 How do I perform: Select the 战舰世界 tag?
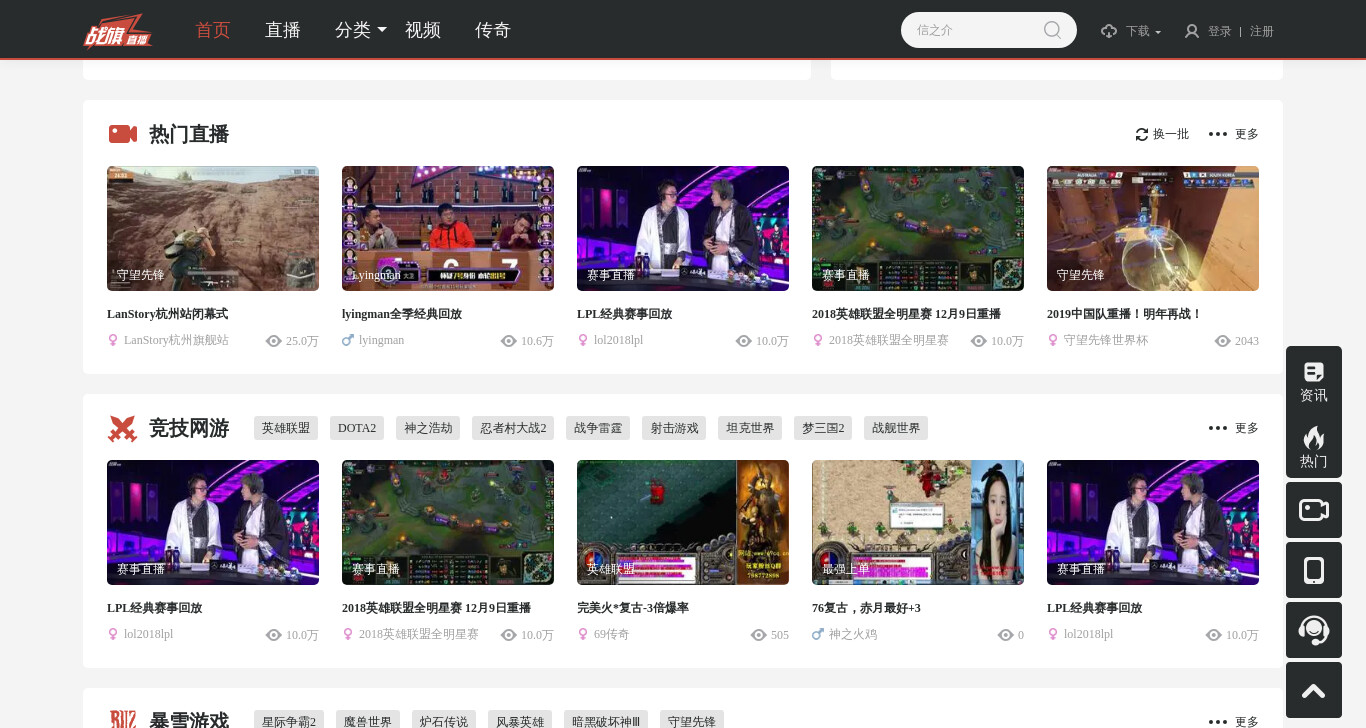896,428
